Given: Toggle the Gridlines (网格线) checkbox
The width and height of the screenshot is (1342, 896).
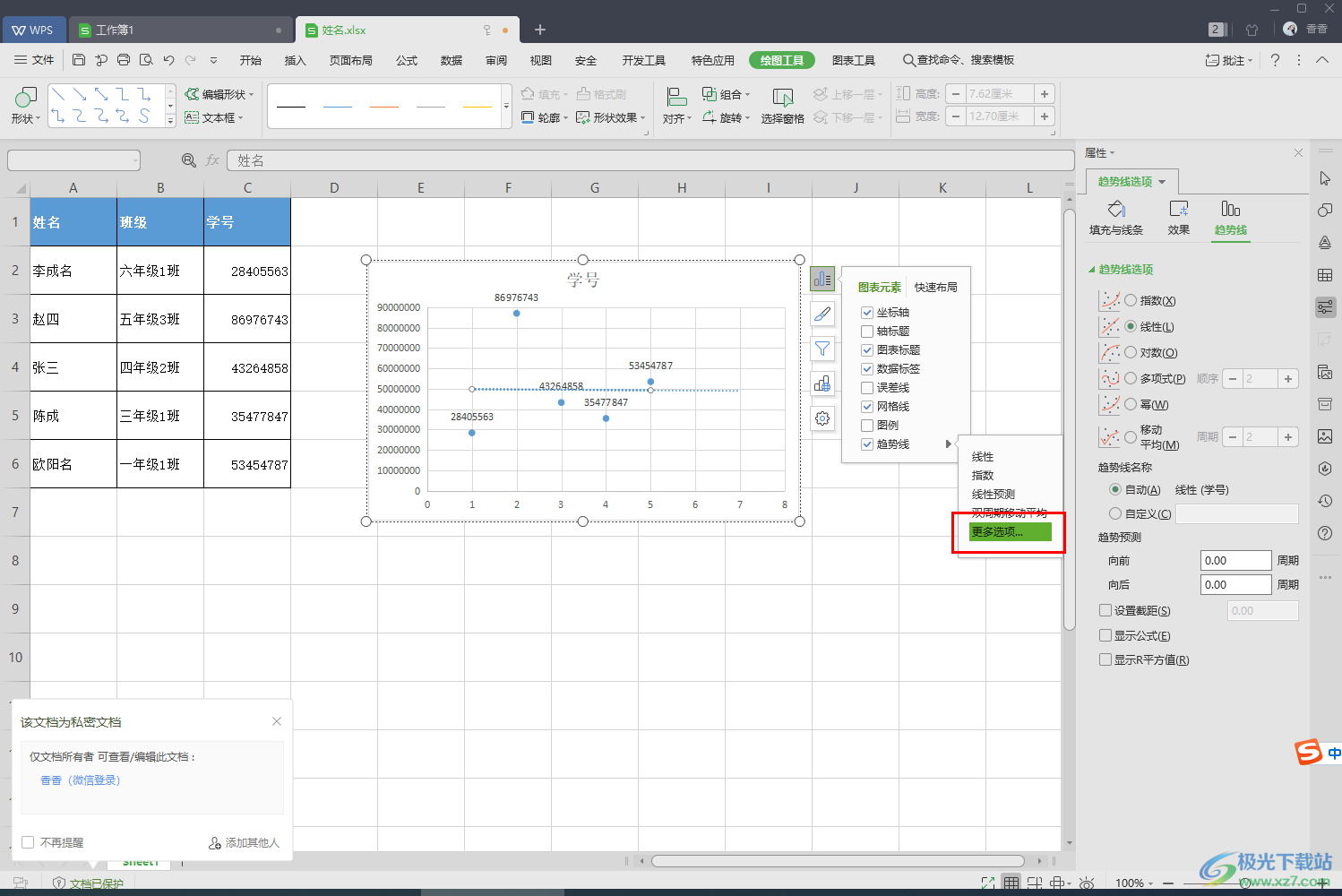Looking at the screenshot, I should [867, 407].
